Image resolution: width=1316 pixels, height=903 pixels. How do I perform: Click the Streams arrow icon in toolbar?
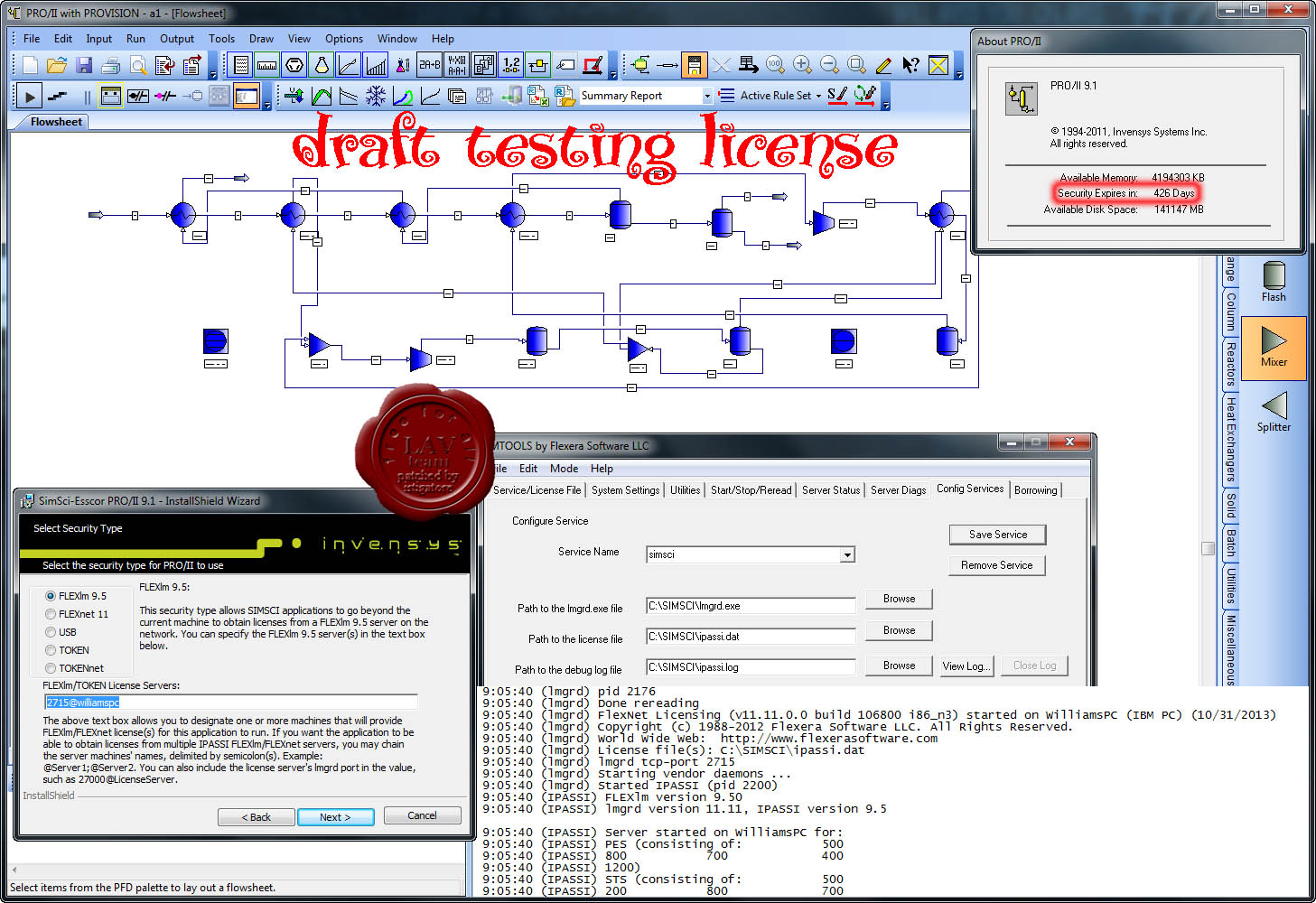[667, 65]
